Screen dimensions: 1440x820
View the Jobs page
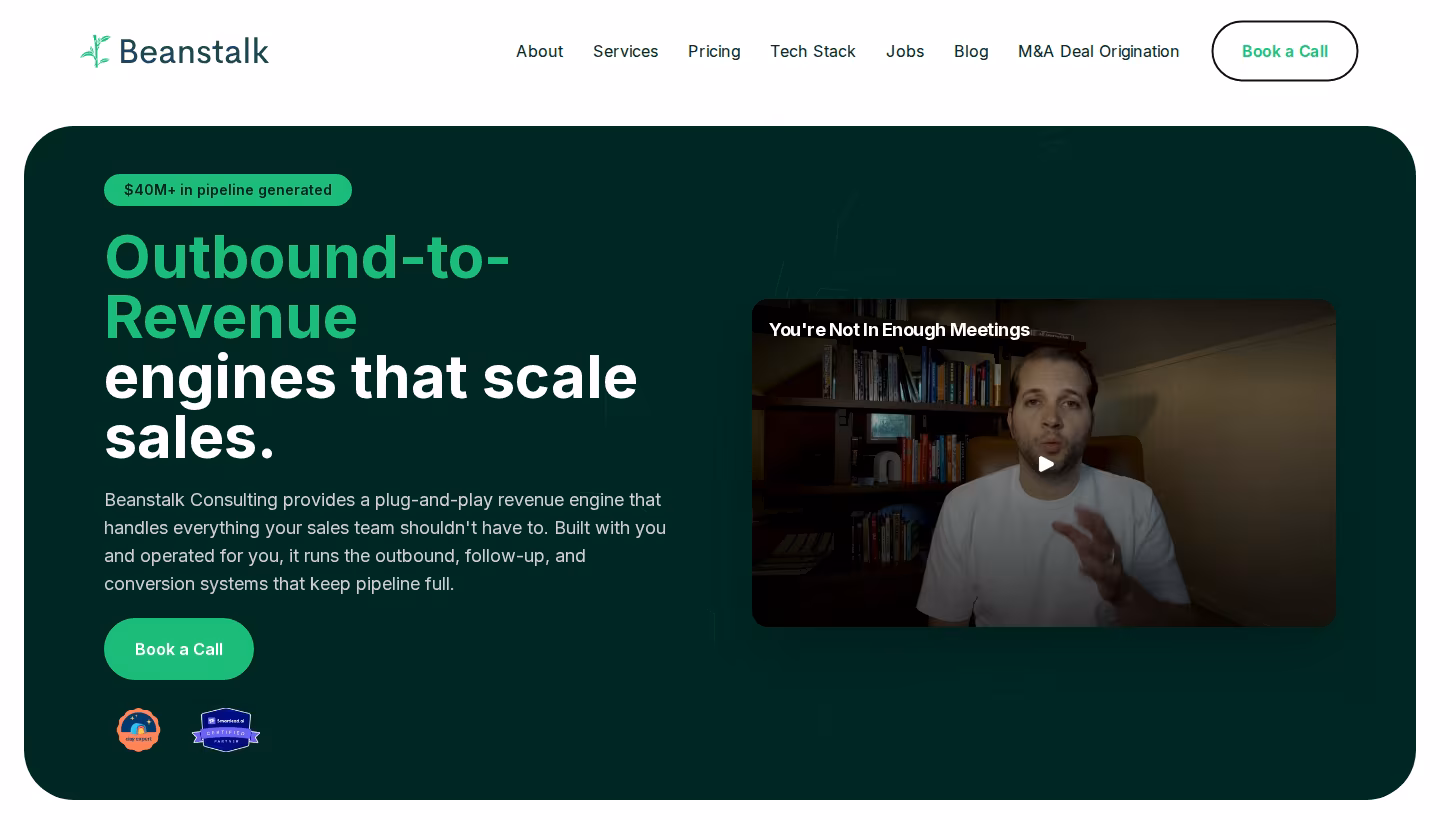[904, 51]
